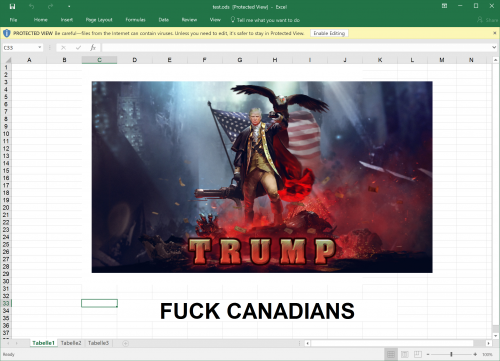Click the Select All corner triangle
The image size is (500, 361).
pos(7,60)
